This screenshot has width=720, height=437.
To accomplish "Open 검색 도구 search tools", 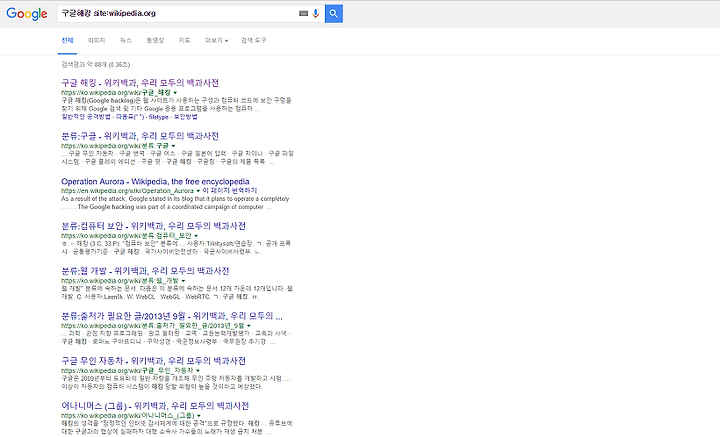I will (253, 40).
